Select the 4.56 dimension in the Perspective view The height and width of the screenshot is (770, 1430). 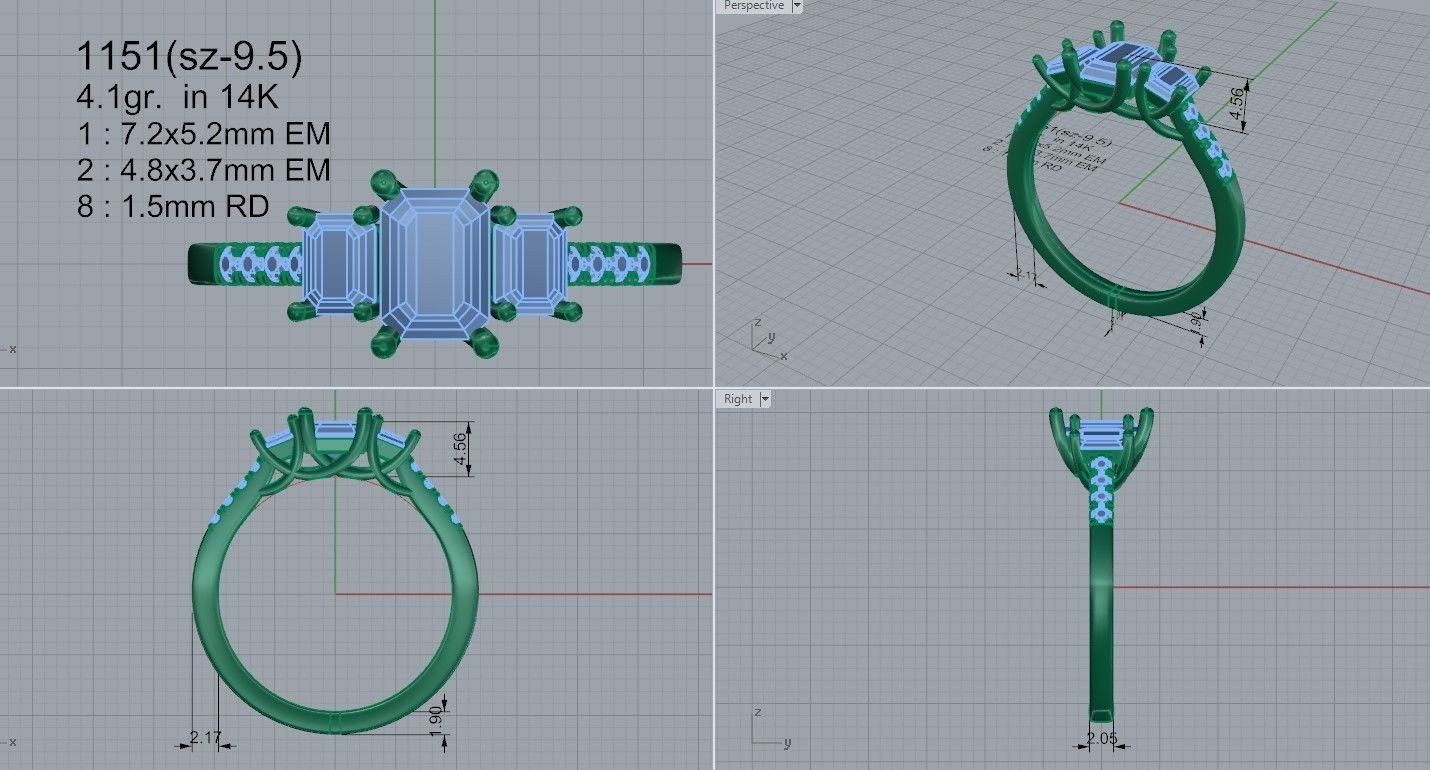click(x=1238, y=105)
